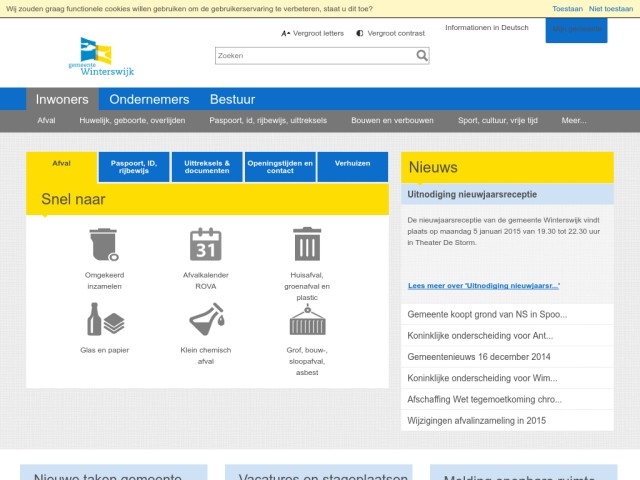Open the Glas en papier icon
The image size is (640, 480).
(104, 320)
